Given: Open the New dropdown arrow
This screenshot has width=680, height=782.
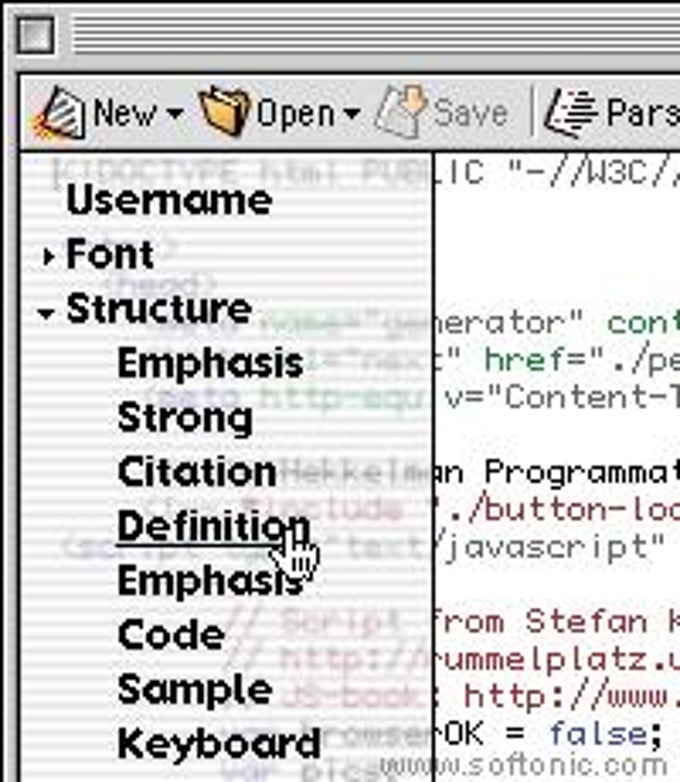Looking at the screenshot, I should [175, 113].
